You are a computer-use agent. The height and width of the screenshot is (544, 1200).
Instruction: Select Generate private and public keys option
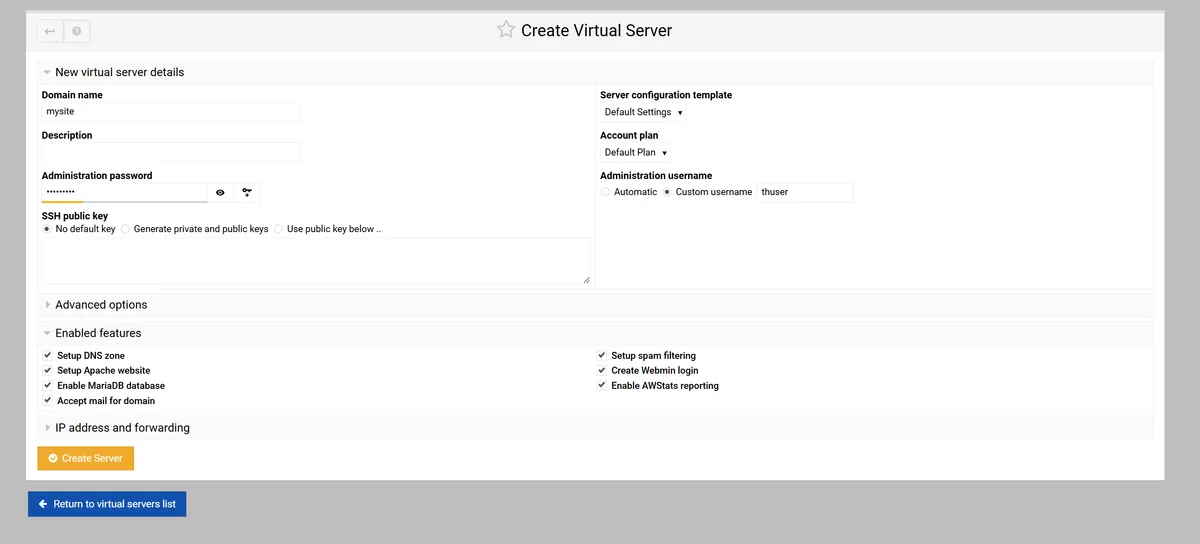tap(126, 229)
